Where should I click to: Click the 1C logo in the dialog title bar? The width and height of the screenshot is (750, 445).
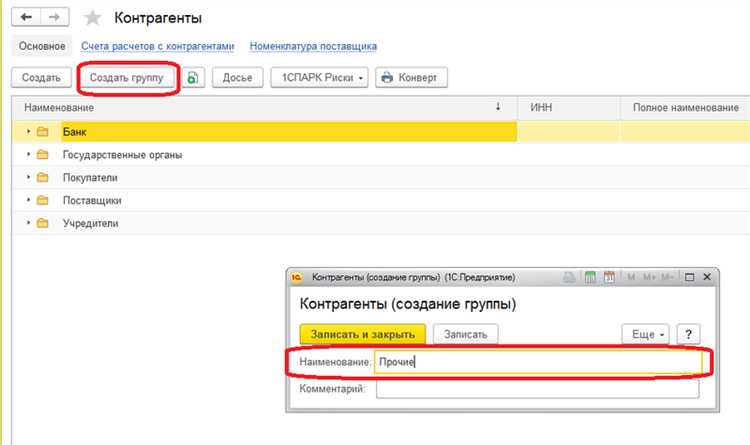coord(297,277)
